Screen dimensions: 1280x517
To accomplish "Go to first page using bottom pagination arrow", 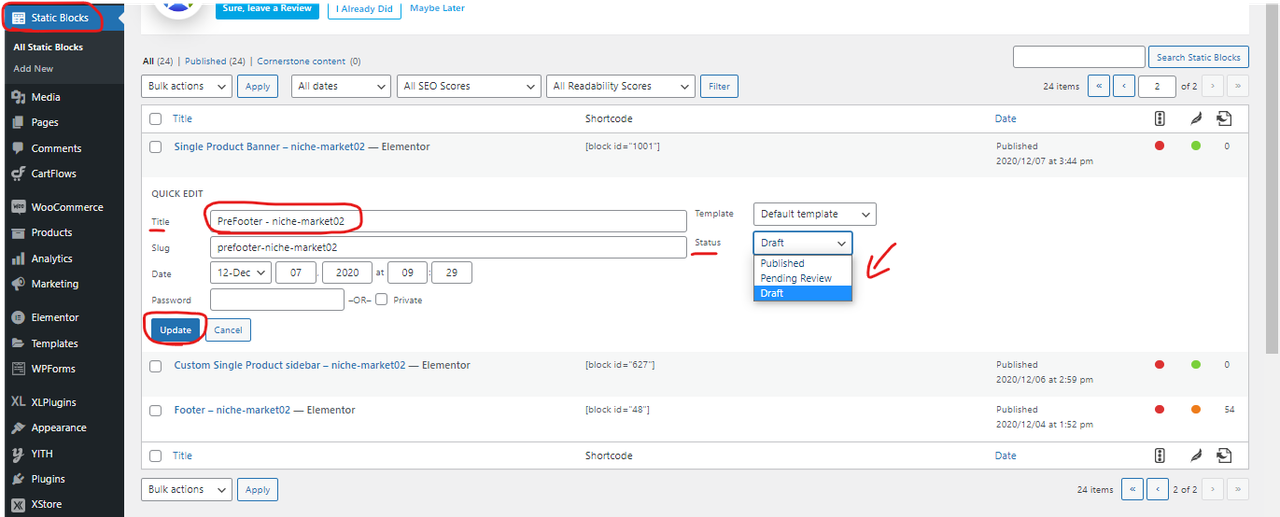I will pos(1132,489).
